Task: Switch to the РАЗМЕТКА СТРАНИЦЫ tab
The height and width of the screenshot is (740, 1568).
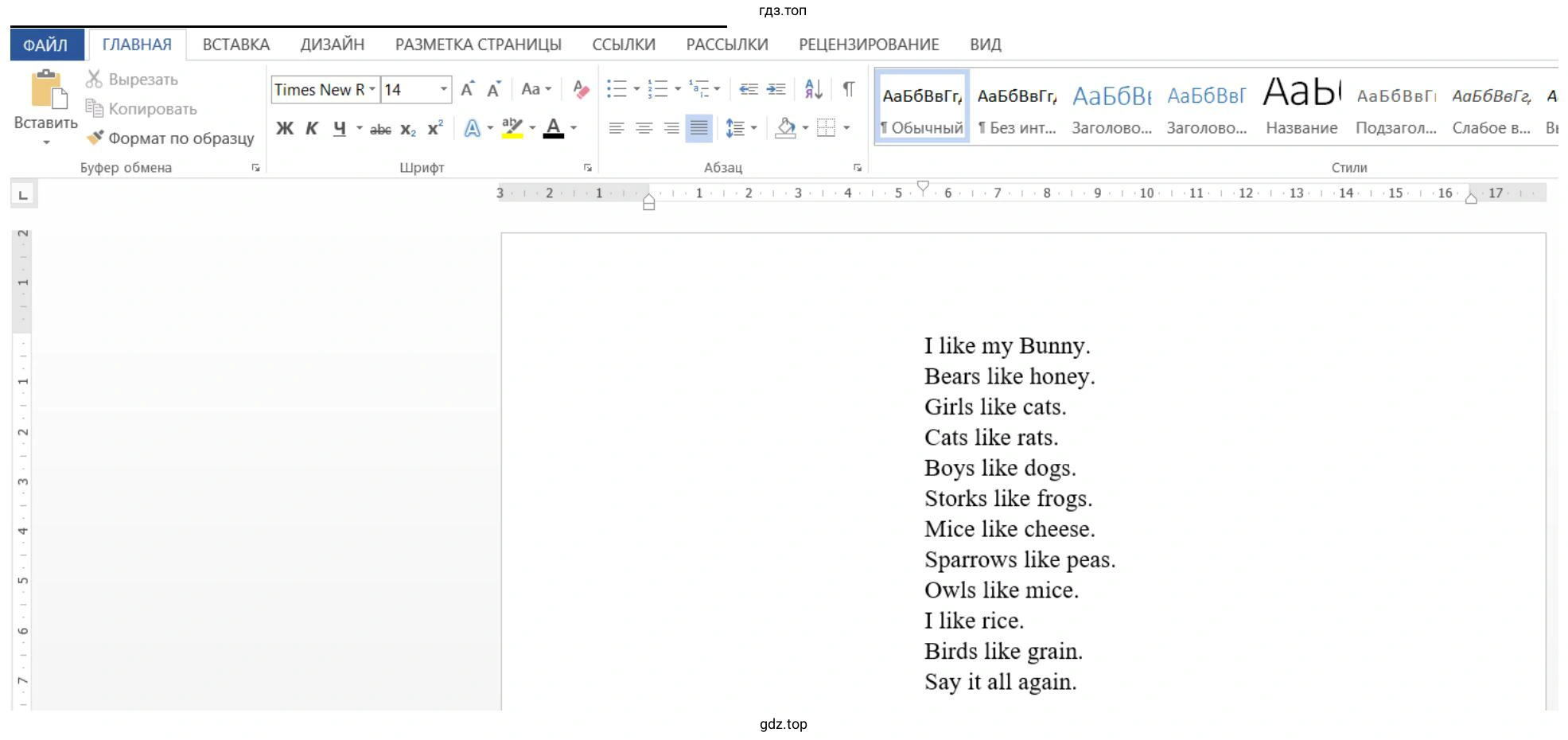Action: (478, 45)
